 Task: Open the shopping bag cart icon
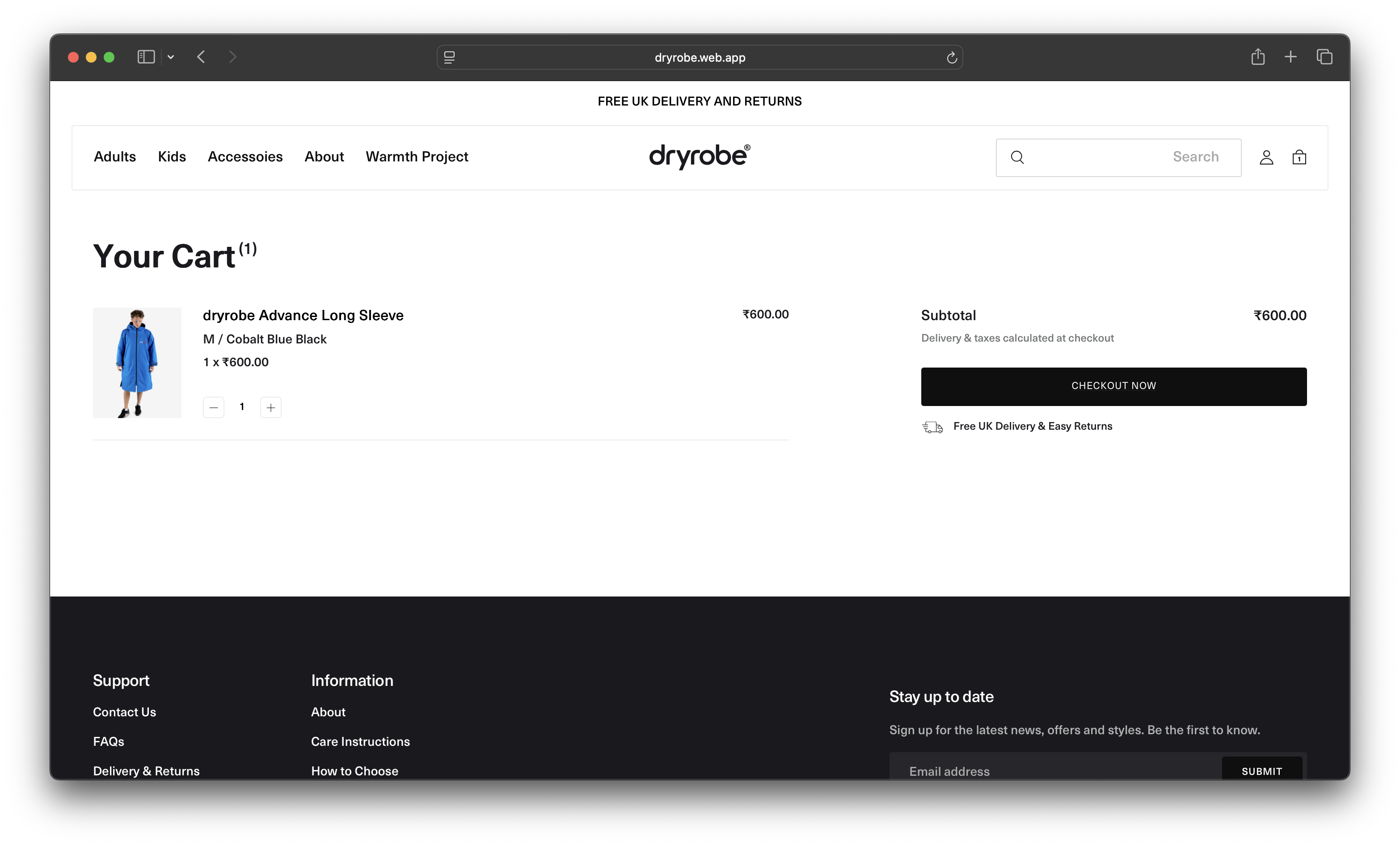[1299, 157]
